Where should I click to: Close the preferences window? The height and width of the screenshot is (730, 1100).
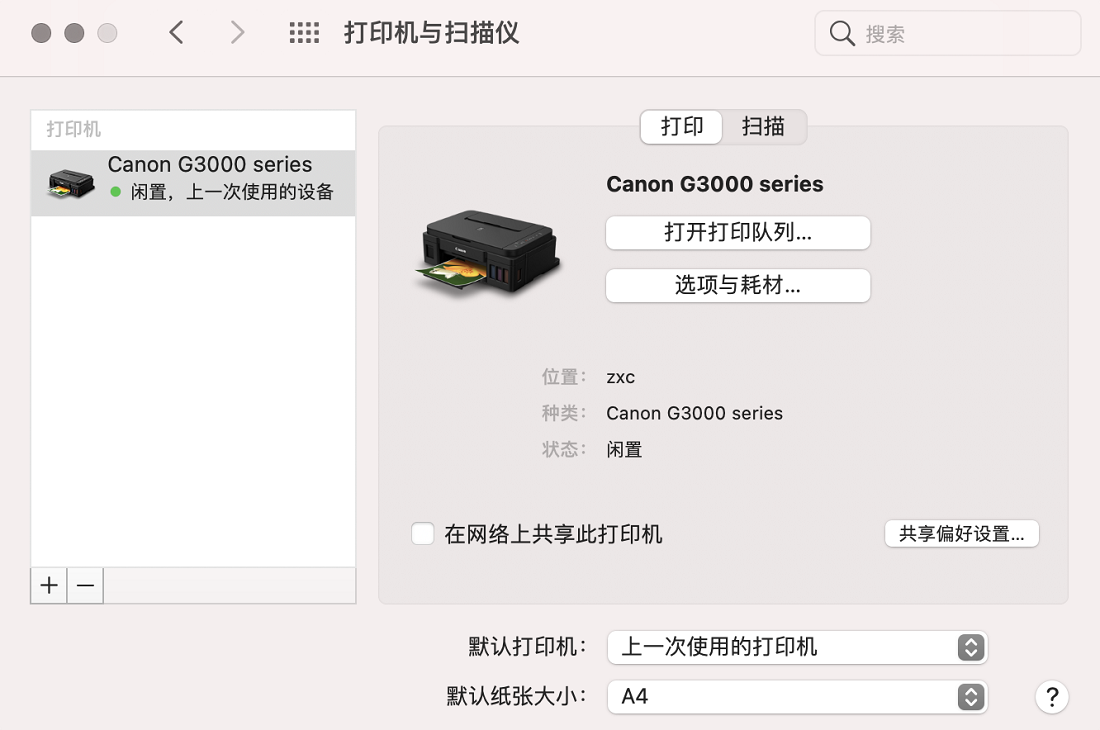pos(41,33)
